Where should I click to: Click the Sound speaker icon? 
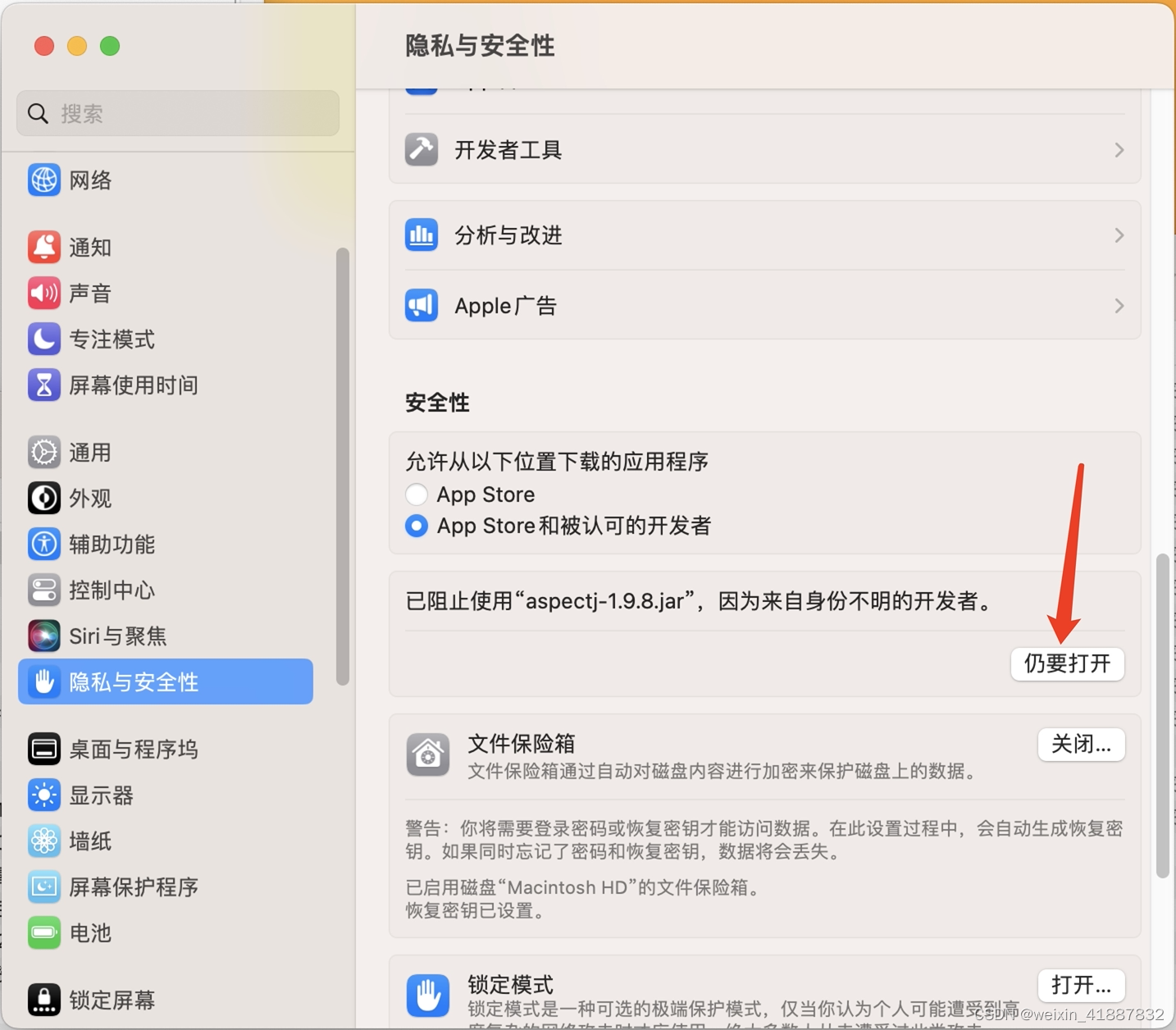[44, 293]
